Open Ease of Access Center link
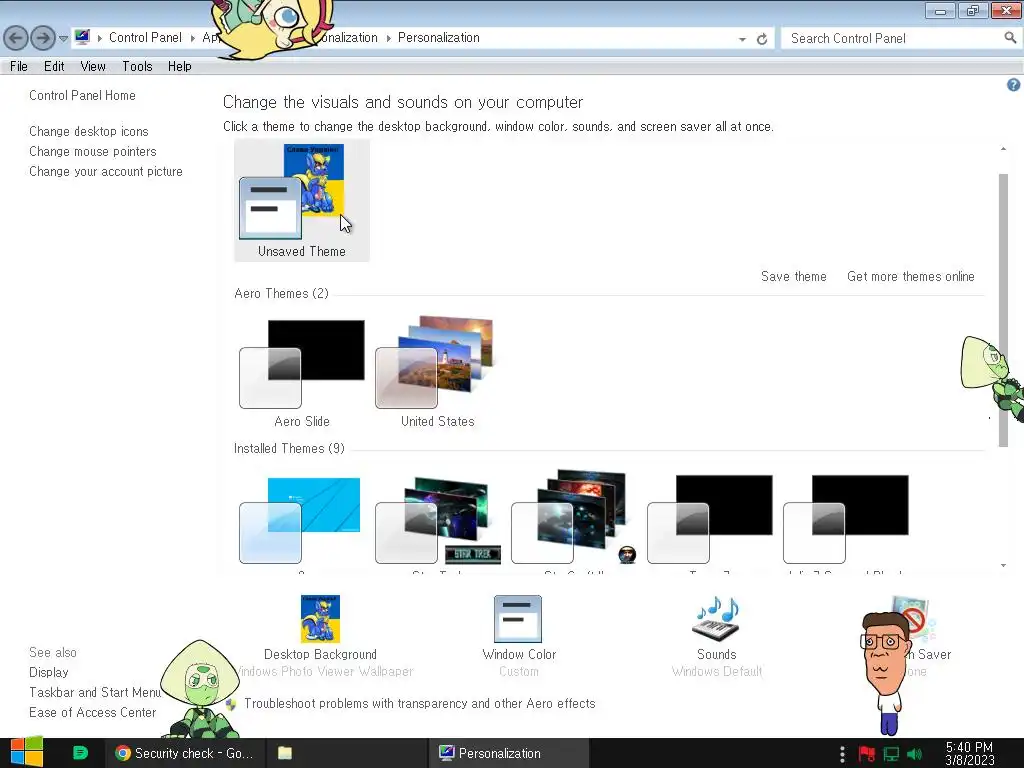Viewport: 1024px width, 768px height. (92, 712)
